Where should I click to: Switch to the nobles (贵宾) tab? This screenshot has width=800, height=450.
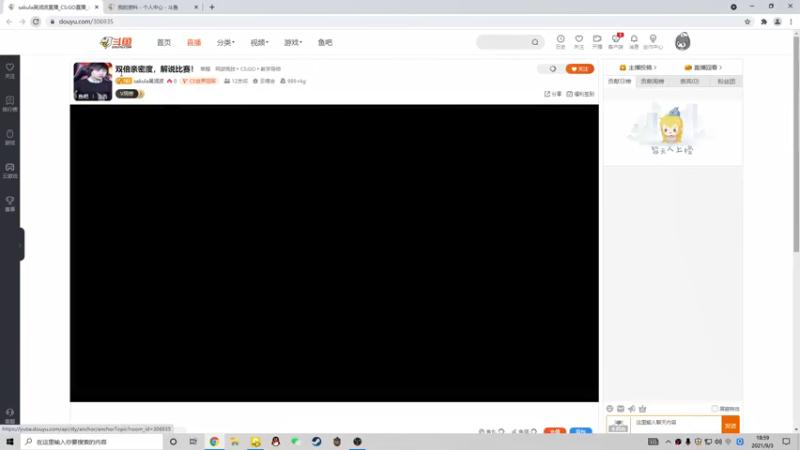tap(689, 81)
